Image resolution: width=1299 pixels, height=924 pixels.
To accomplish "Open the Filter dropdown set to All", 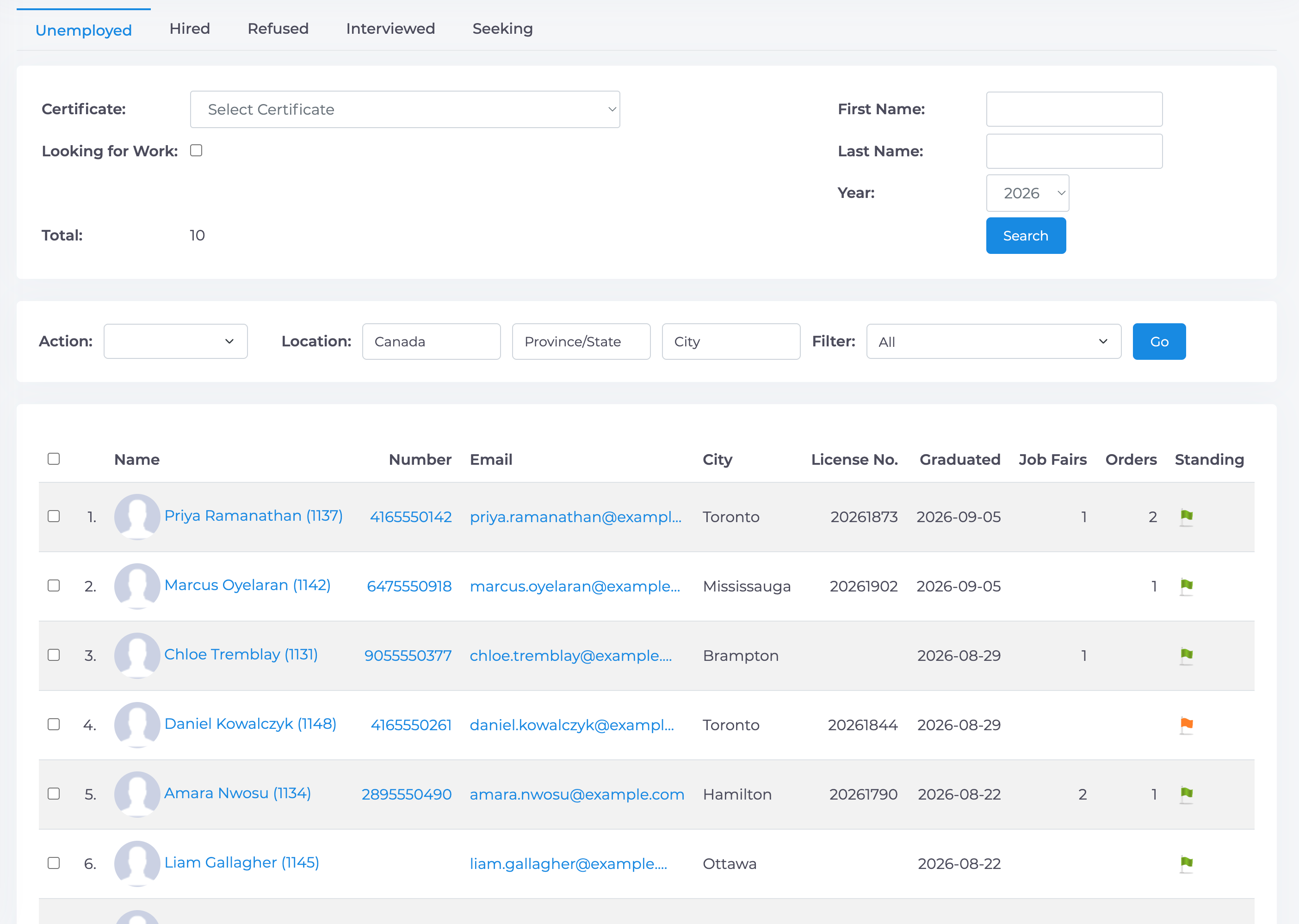I will click(x=994, y=341).
